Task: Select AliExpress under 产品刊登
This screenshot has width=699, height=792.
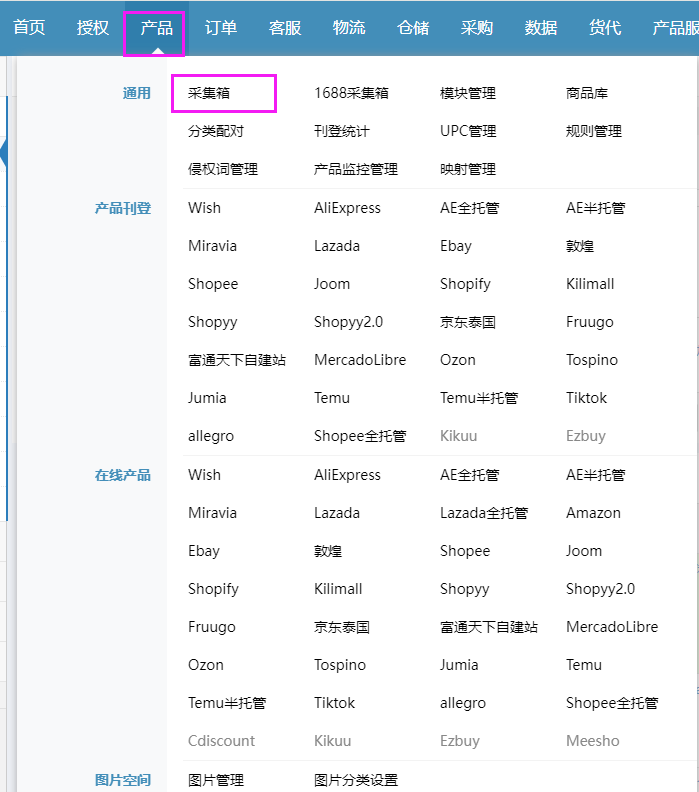Action: click(x=347, y=208)
